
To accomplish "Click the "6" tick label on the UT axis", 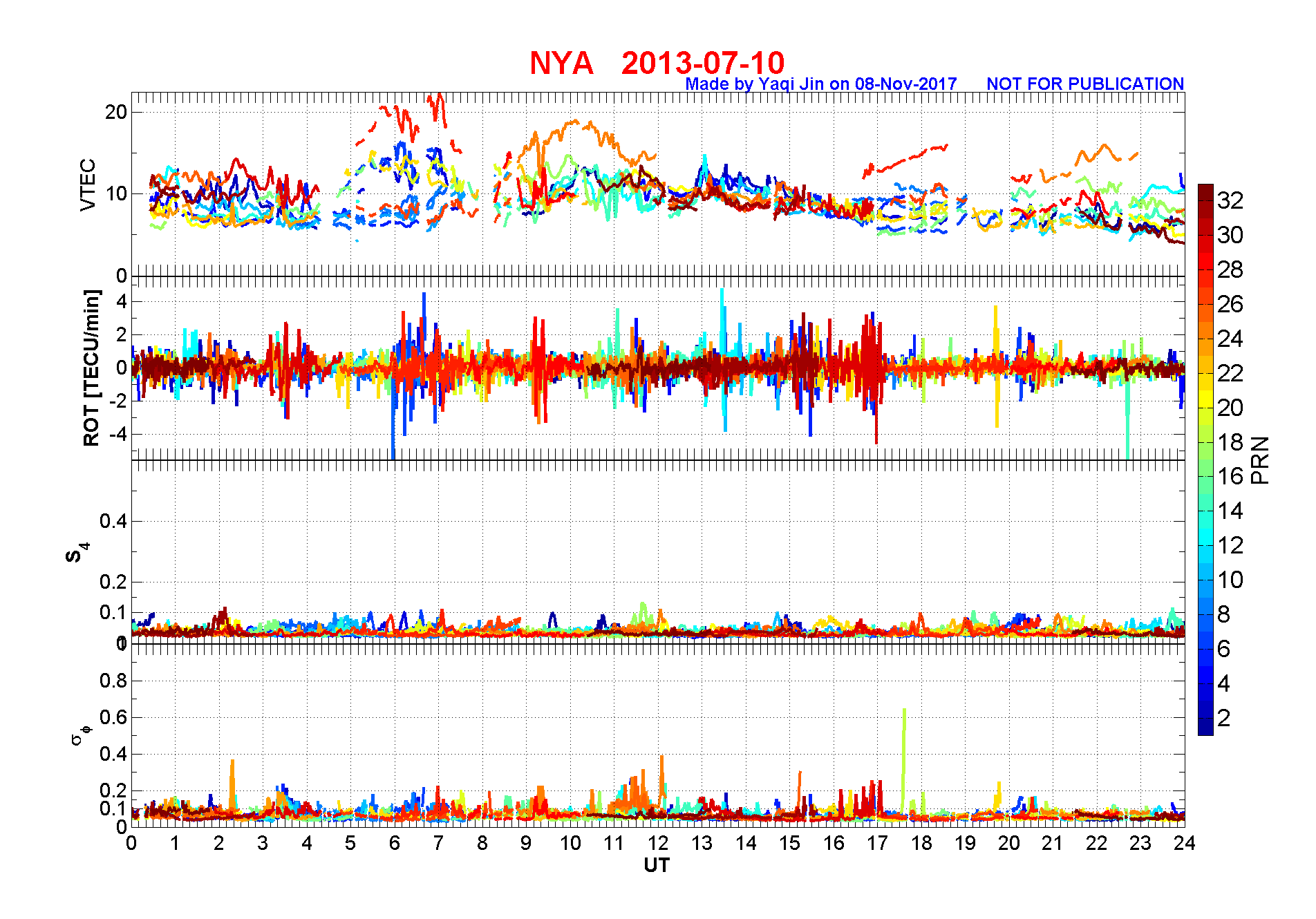I will pyautogui.click(x=395, y=843).
